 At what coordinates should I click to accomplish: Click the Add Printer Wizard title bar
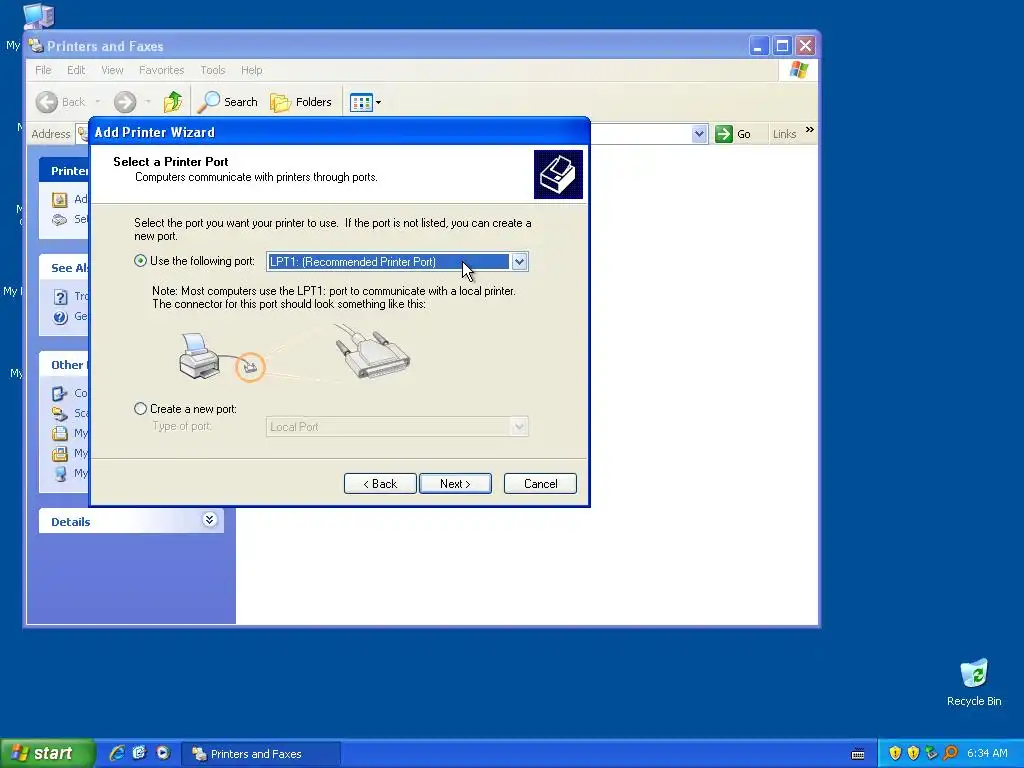(x=340, y=132)
